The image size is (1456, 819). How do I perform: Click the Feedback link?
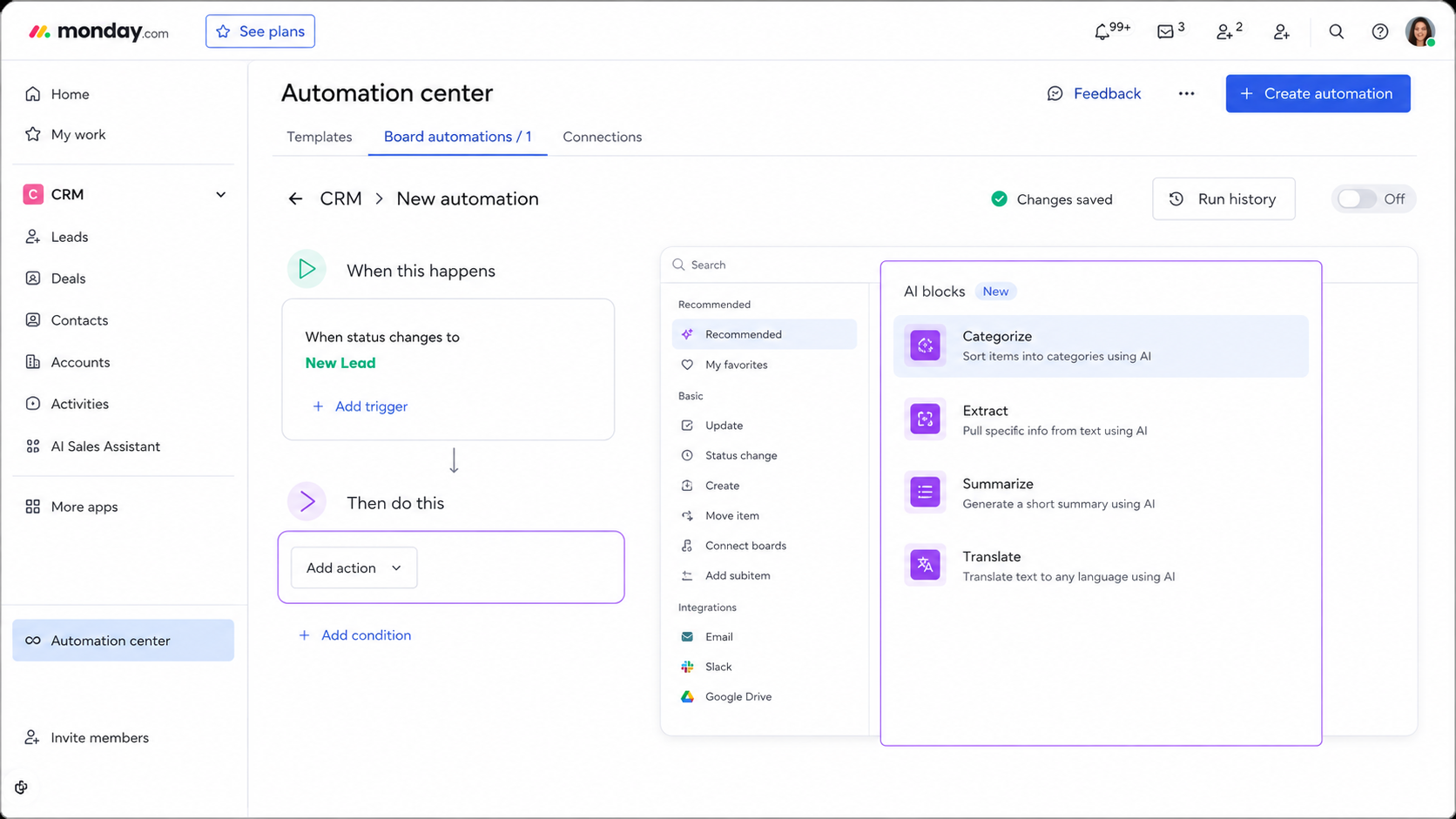click(x=1094, y=94)
